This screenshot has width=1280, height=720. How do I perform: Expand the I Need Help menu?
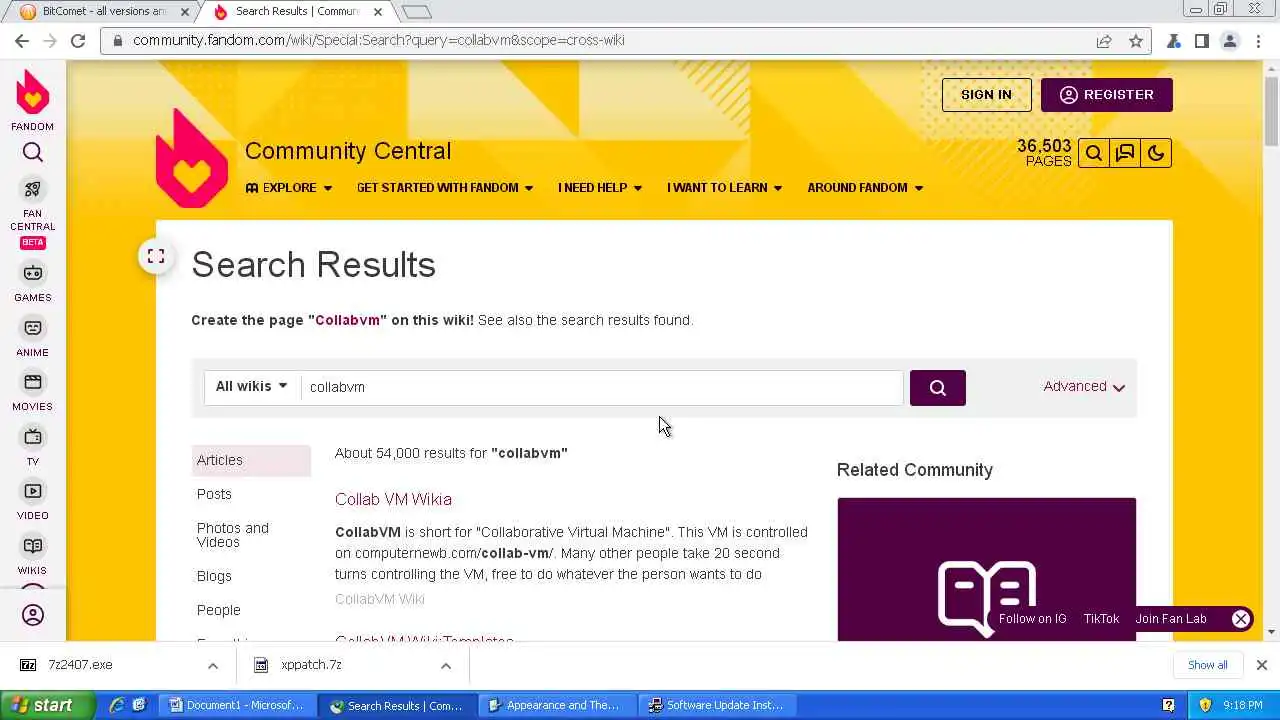pyautogui.click(x=600, y=188)
